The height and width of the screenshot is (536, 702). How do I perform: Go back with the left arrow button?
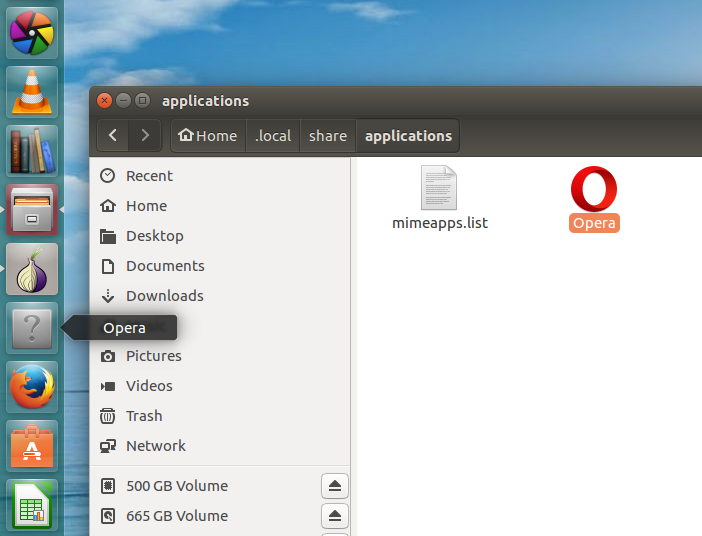113,135
